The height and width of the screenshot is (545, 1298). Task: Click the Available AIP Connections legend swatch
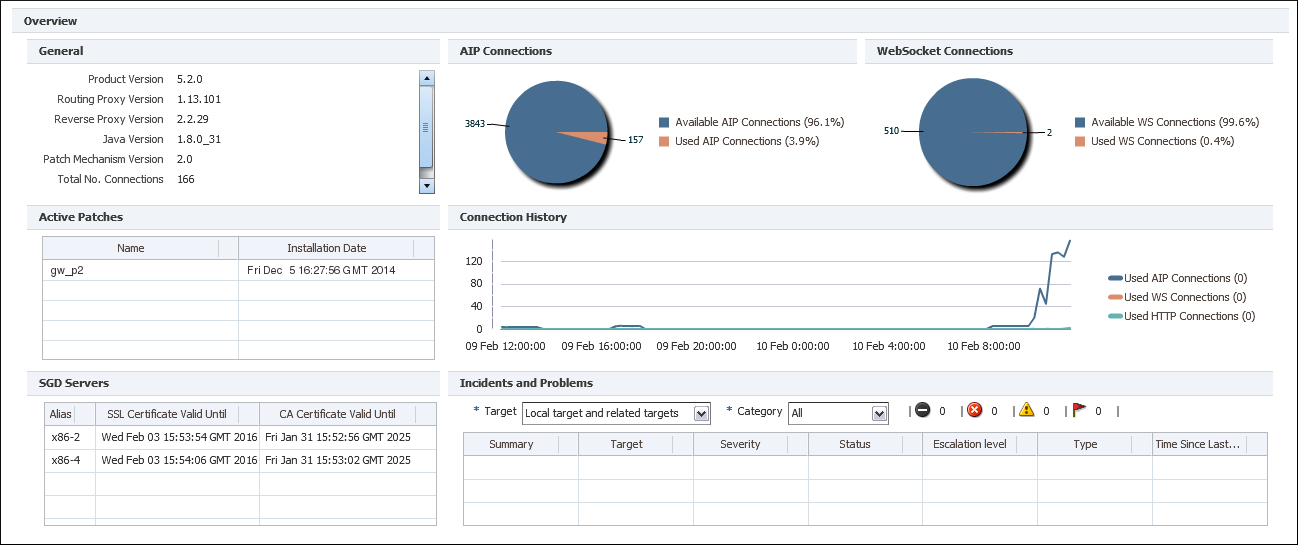coord(664,122)
